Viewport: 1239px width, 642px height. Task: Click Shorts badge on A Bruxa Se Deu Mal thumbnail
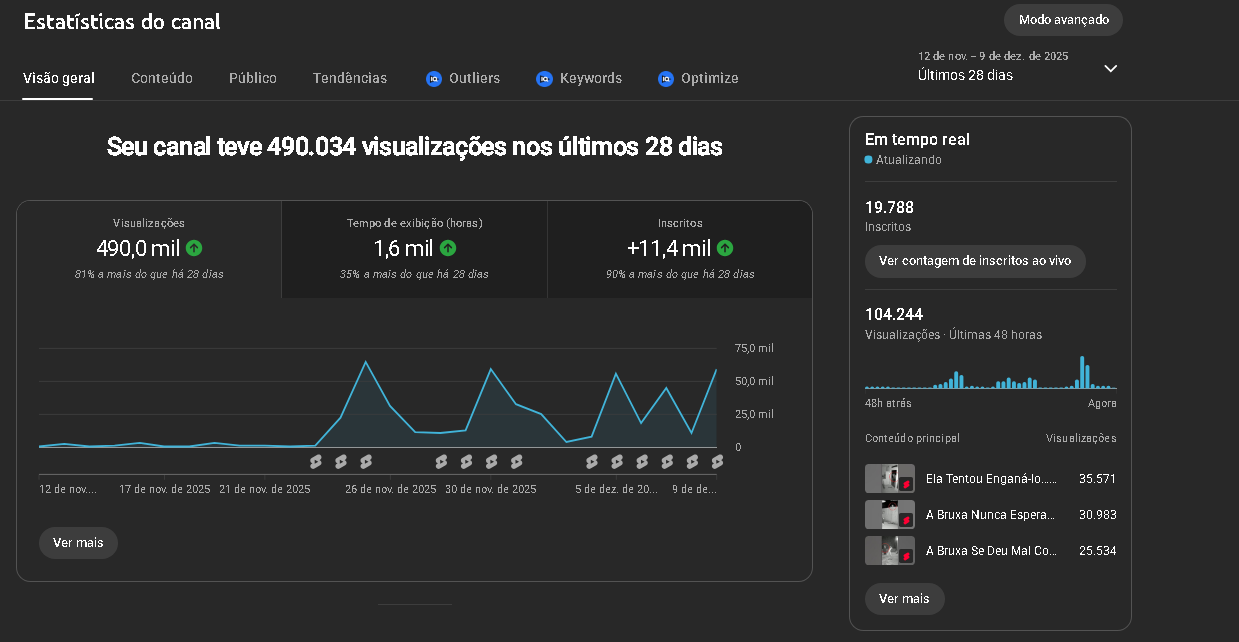click(x=907, y=556)
